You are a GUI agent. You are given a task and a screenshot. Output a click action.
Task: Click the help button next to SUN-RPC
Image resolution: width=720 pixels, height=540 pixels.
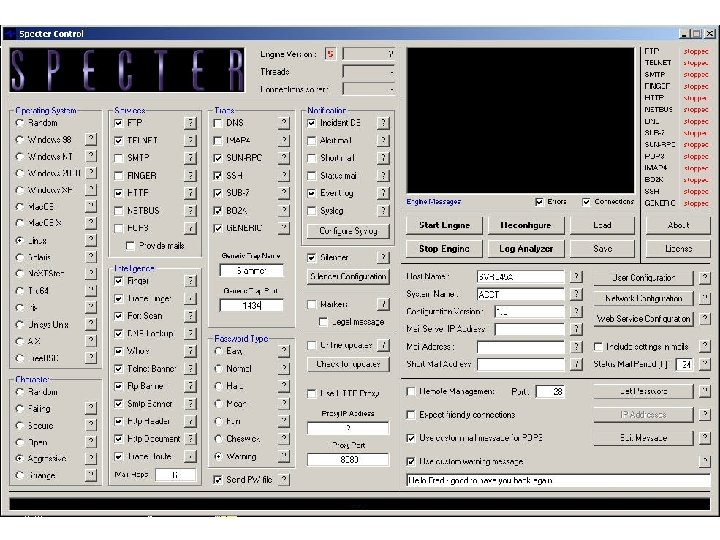(x=284, y=158)
